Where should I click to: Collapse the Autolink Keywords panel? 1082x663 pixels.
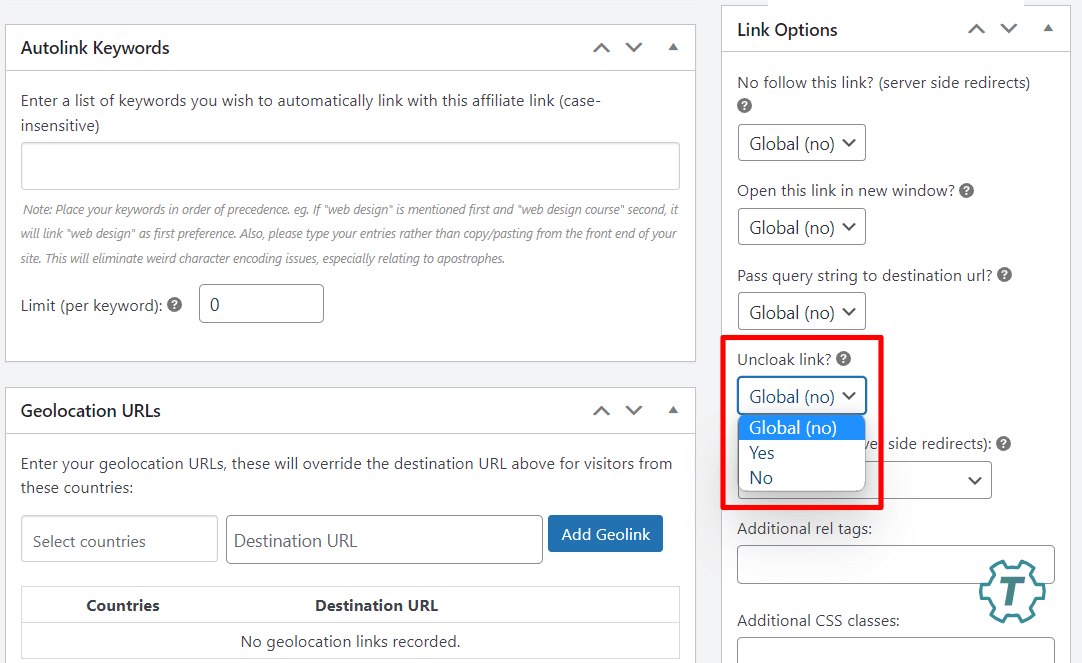pos(673,47)
